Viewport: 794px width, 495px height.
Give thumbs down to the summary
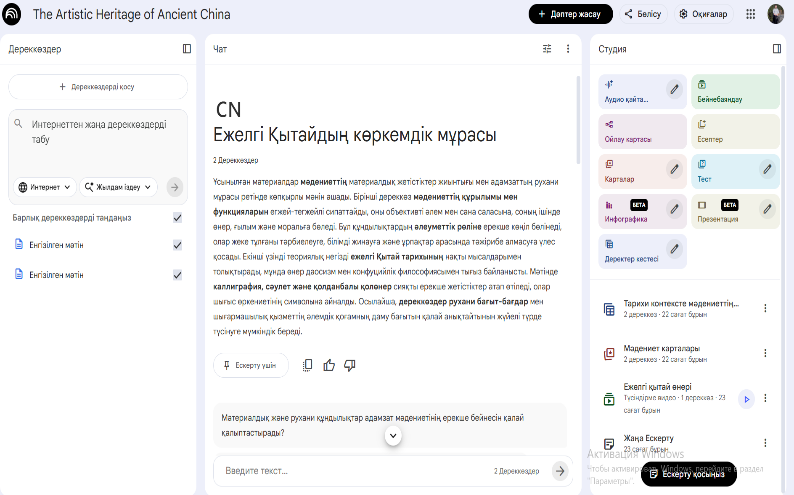349,365
